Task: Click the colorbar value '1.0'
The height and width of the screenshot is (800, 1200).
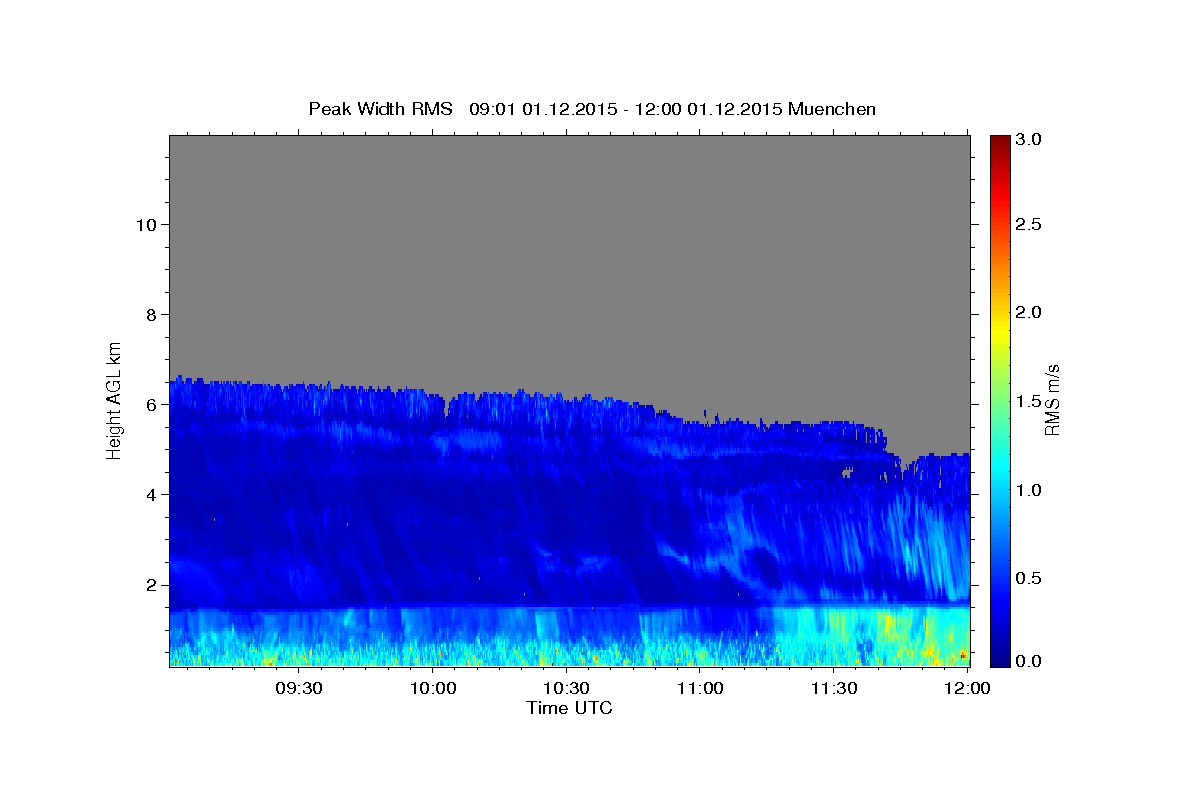Action: tap(1030, 490)
